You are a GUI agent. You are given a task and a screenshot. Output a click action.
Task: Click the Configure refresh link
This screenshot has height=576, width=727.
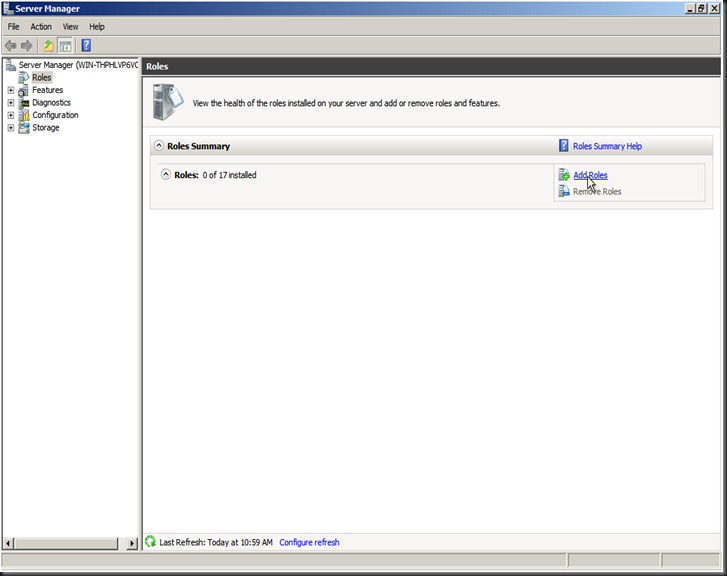[x=309, y=542]
